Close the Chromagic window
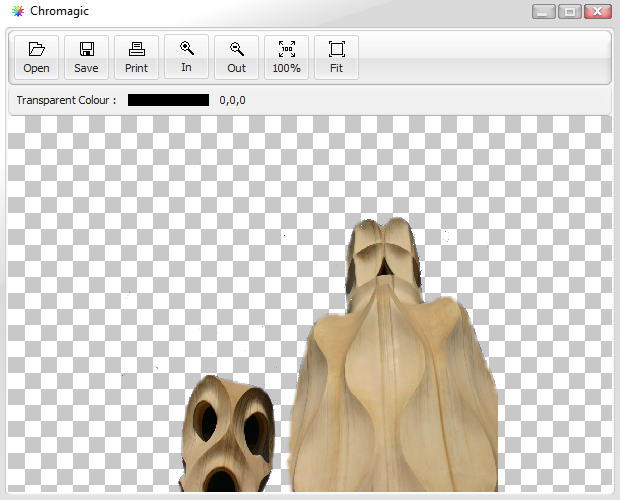Image resolution: width=620 pixels, height=500 pixels. [597, 11]
